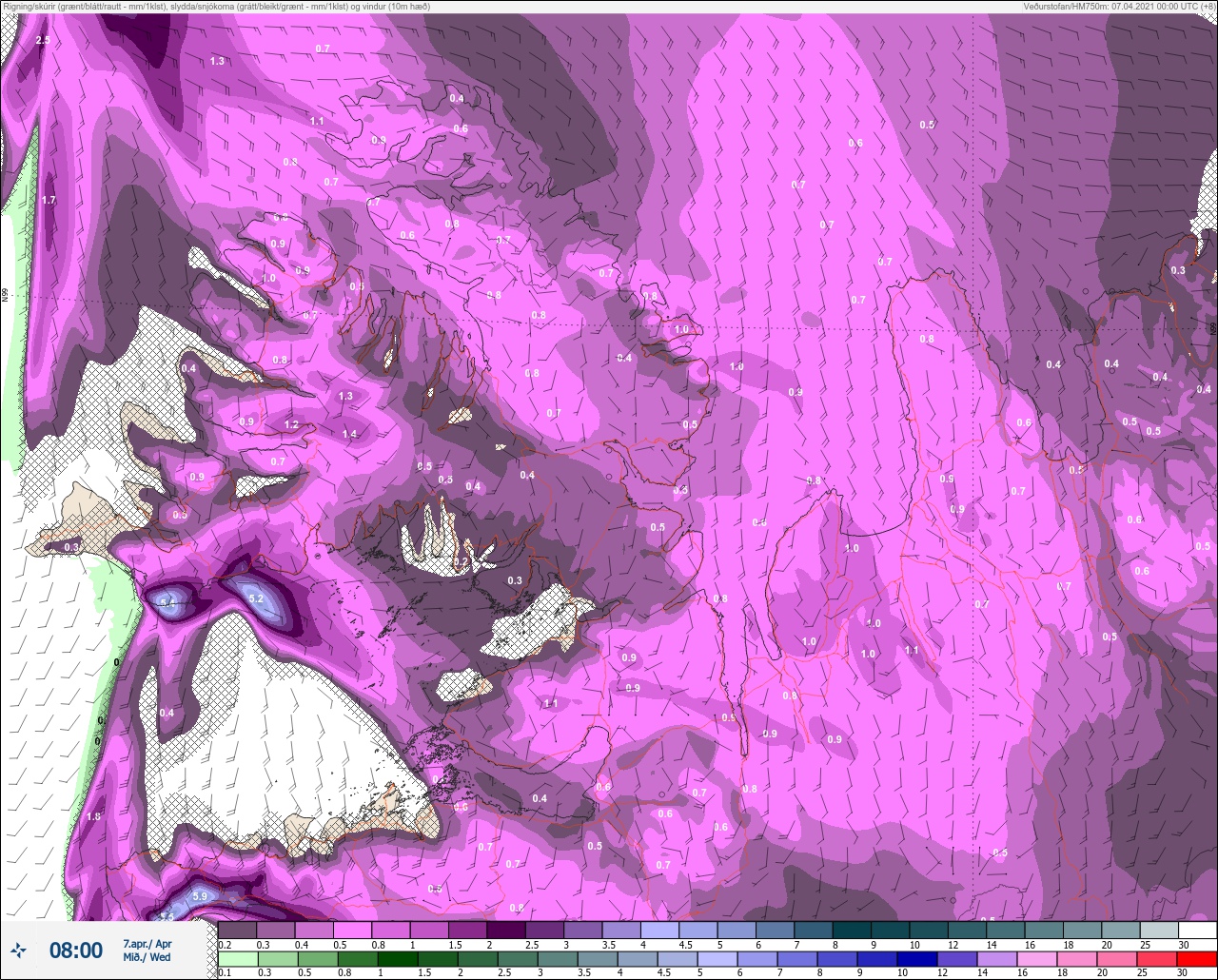Click the '7.apr./ Apr' date label
The height and width of the screenshot is (980, 1218).
tap(147, 943)
